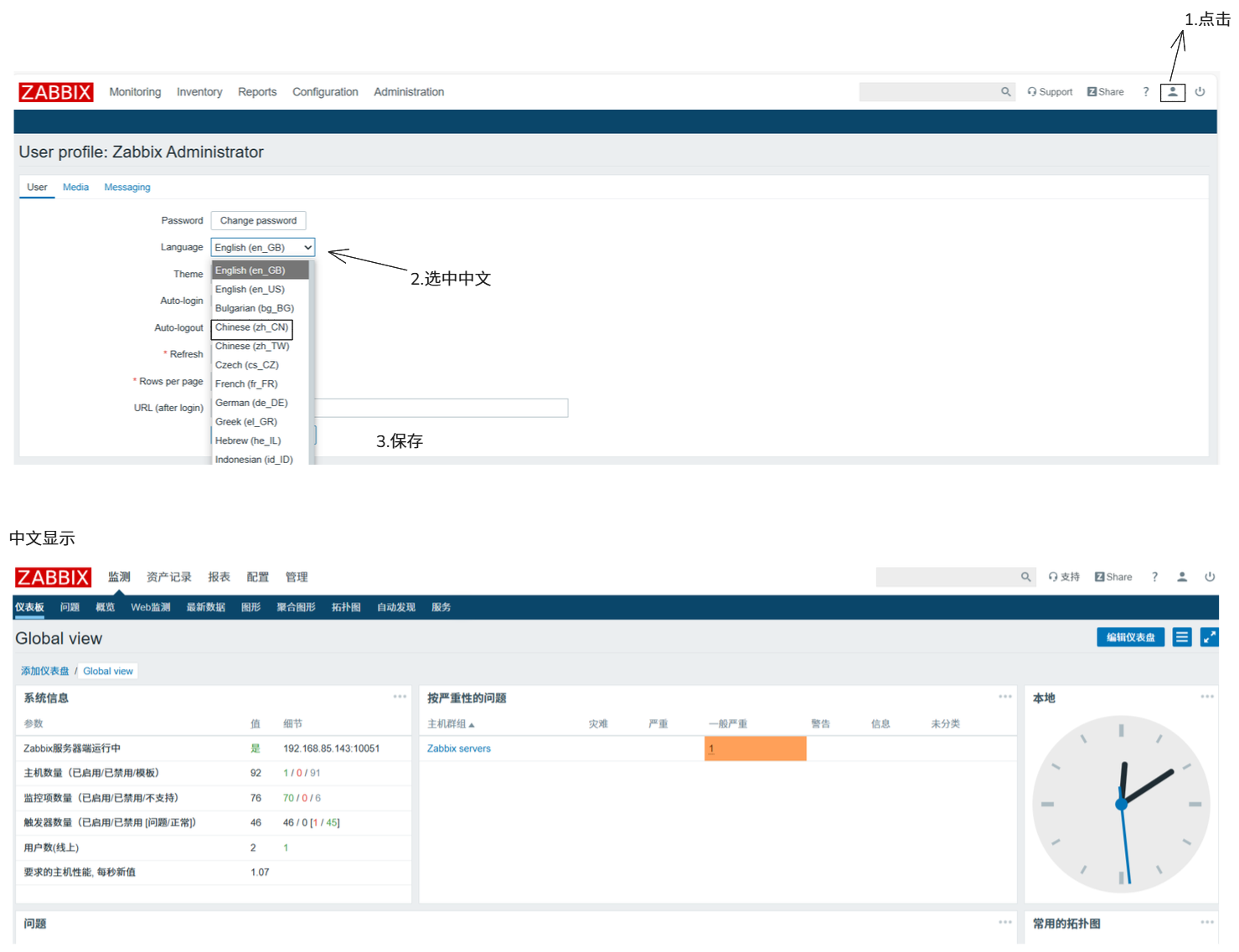Switch to the Messaging tab
The image size is (1239, 952).
pyautogui.click(x=127, y=187)
